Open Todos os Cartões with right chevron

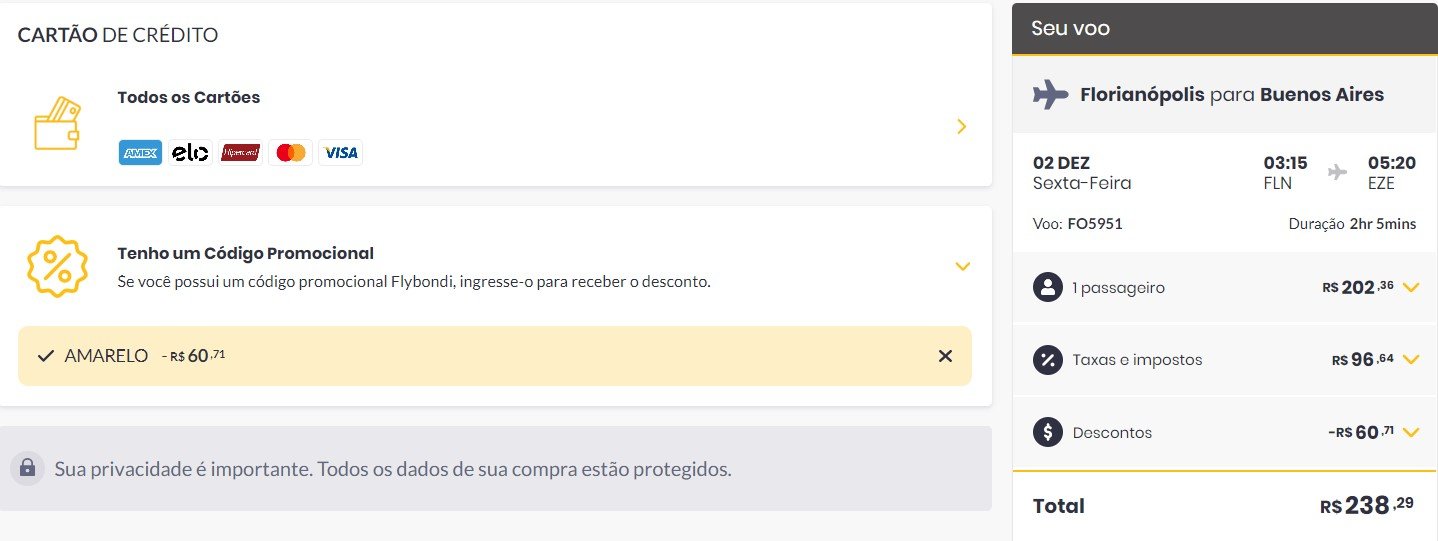(x=962, y=126)
